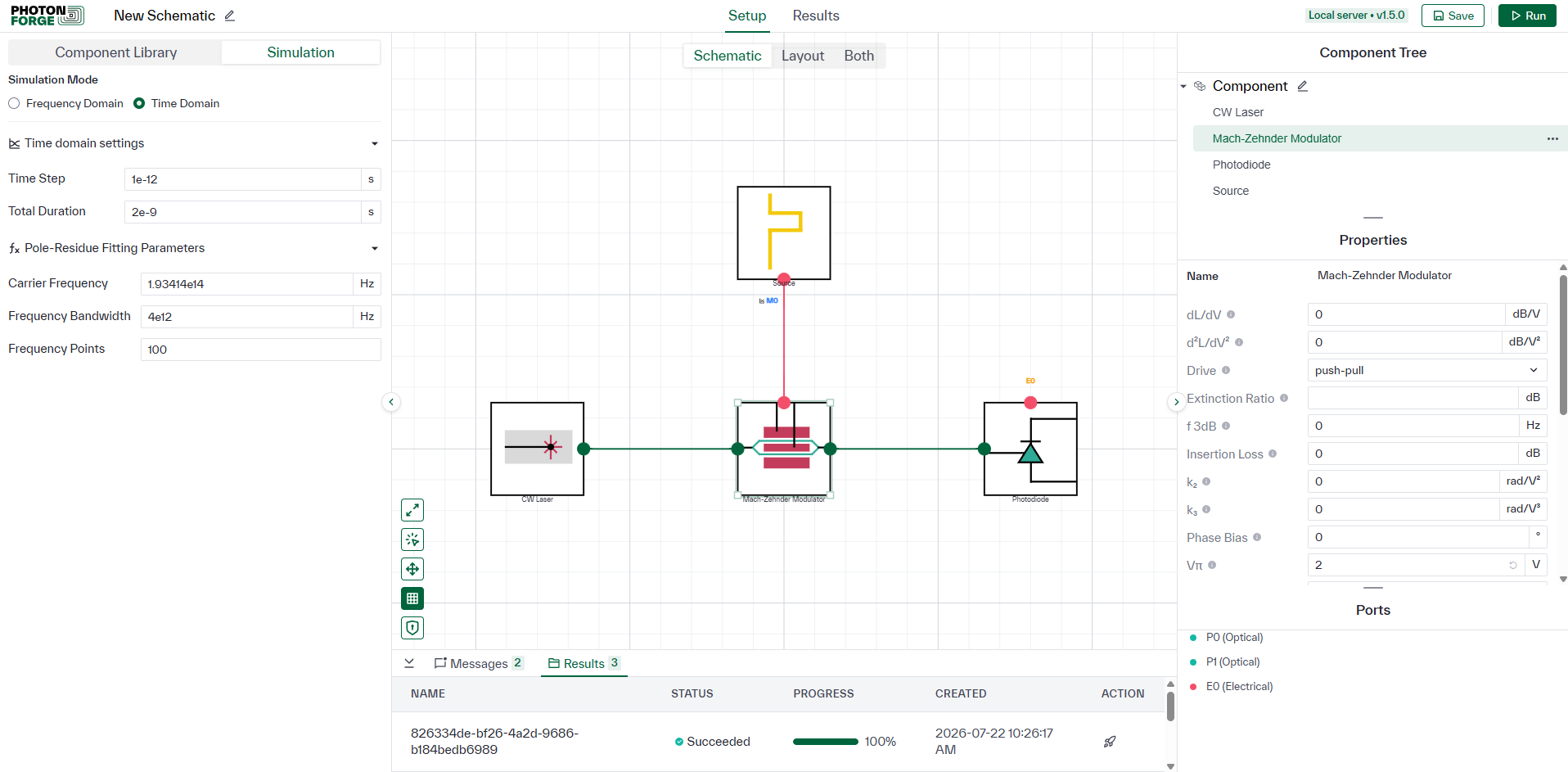The image size is (1568, 772).
Task: Click the 100% progress bar
Action: (x=825, y=742)
